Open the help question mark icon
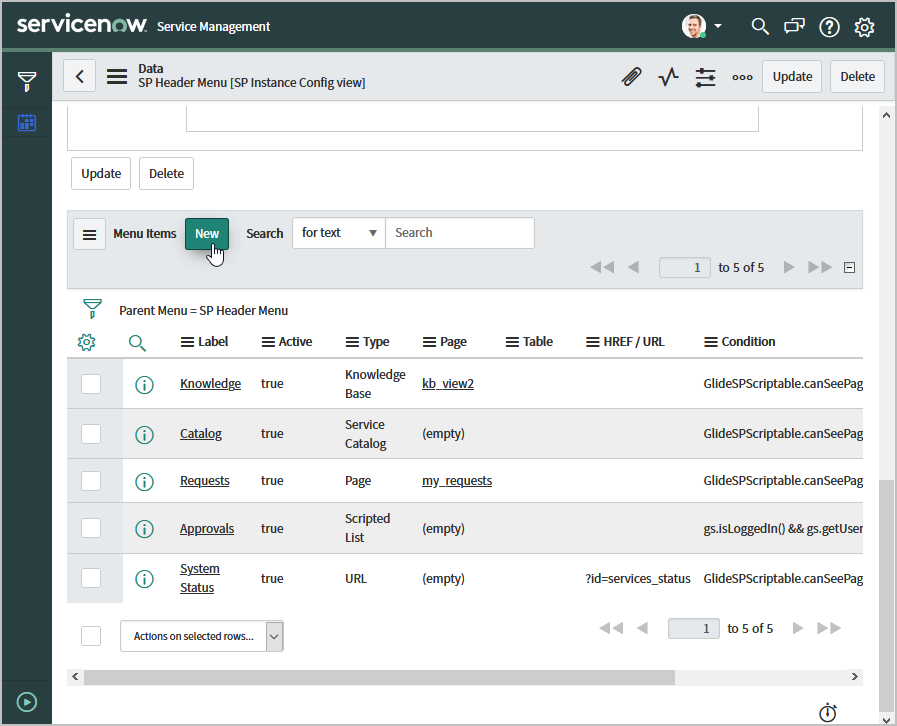Viewport: 897px width, 726px height. click(x=829, y=27)
